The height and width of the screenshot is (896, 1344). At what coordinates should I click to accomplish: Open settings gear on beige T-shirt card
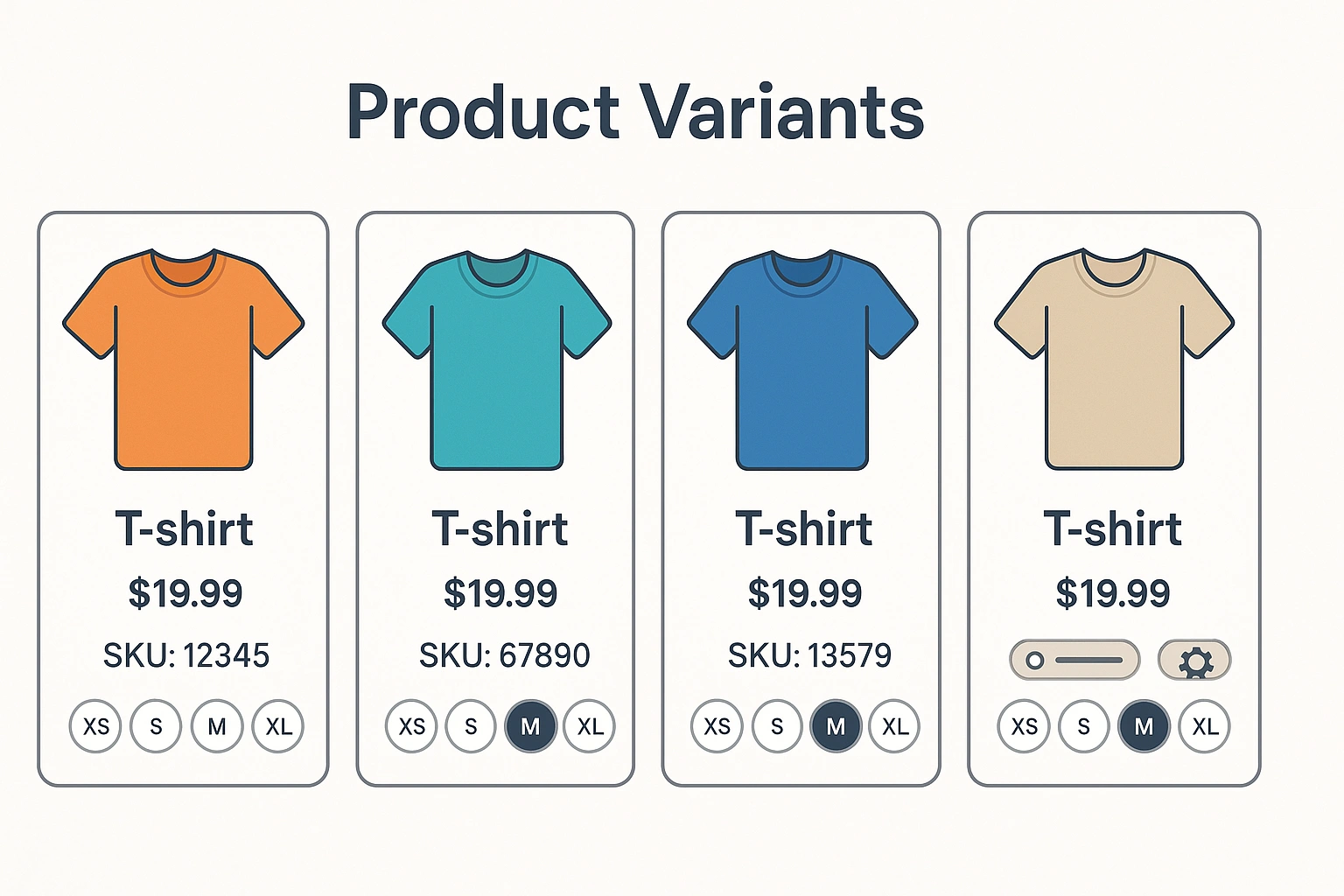coord(1194,661)
